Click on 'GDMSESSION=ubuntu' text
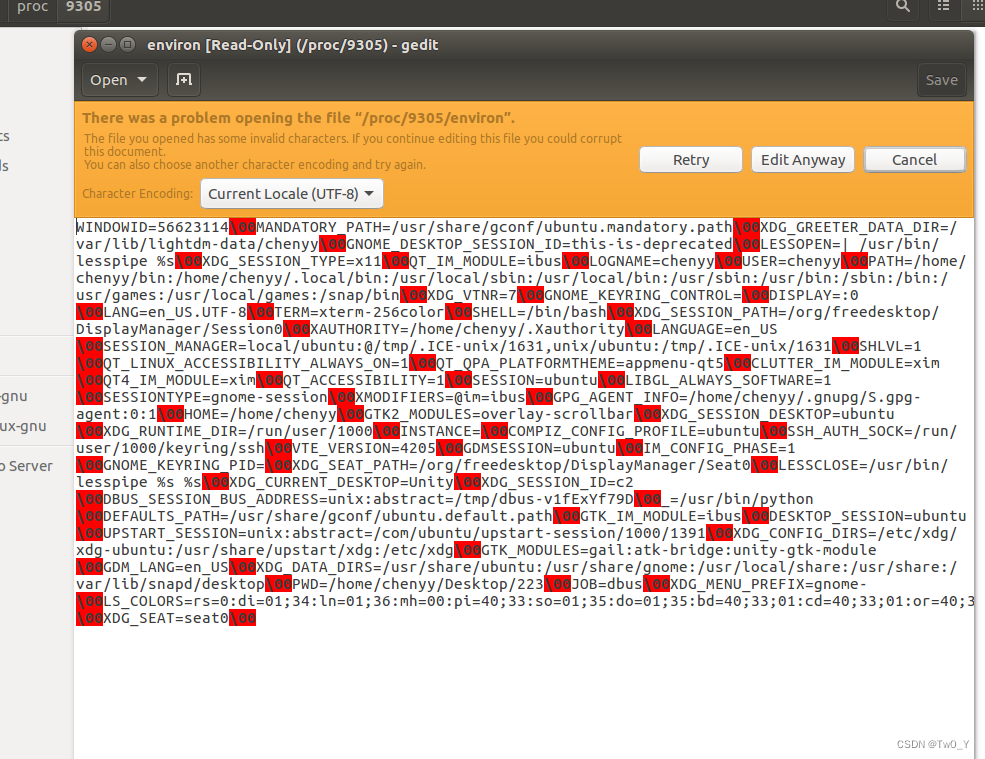The height and width of the screenshot is (759, 985). click(539, 448)
